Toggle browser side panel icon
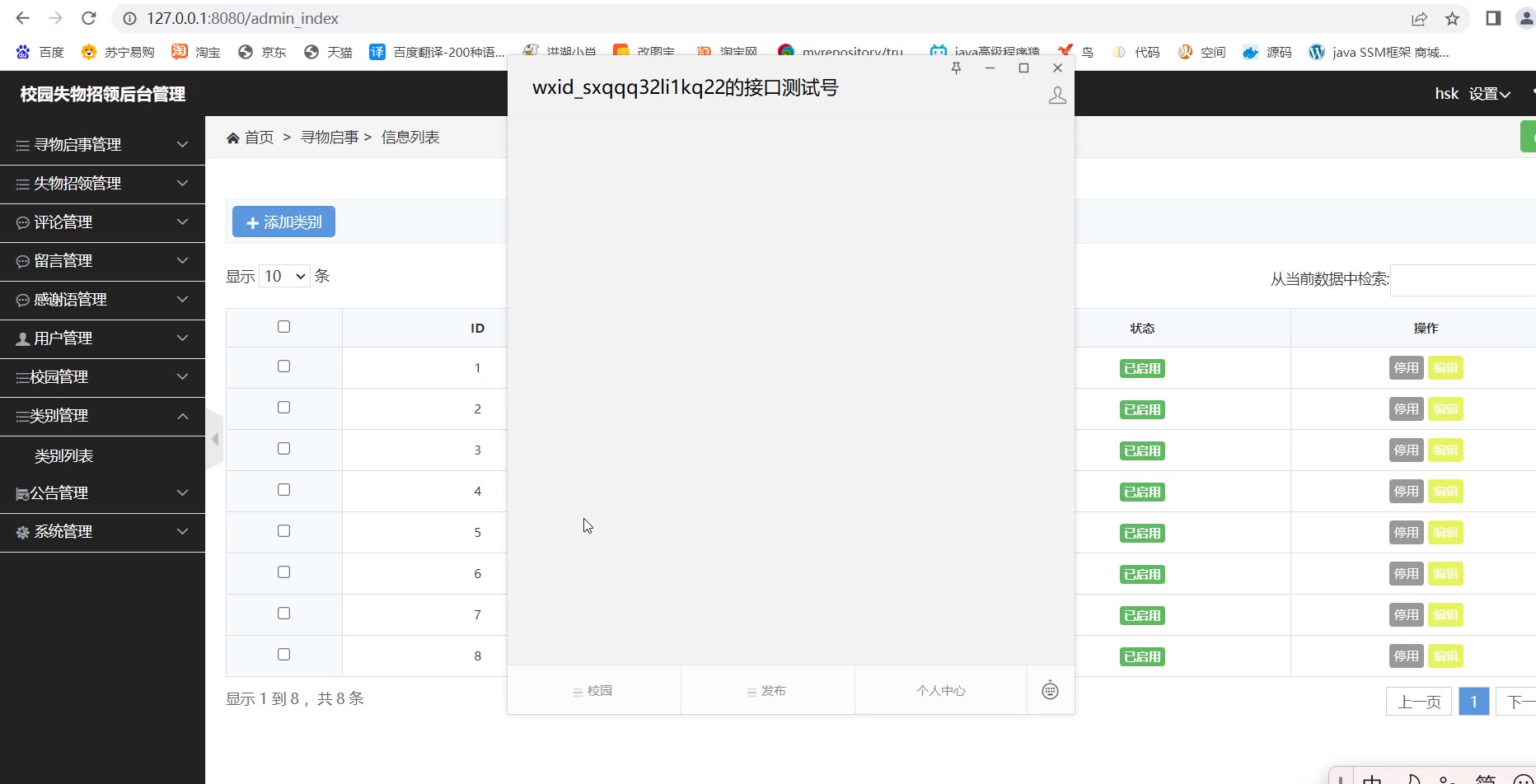 1493,18
